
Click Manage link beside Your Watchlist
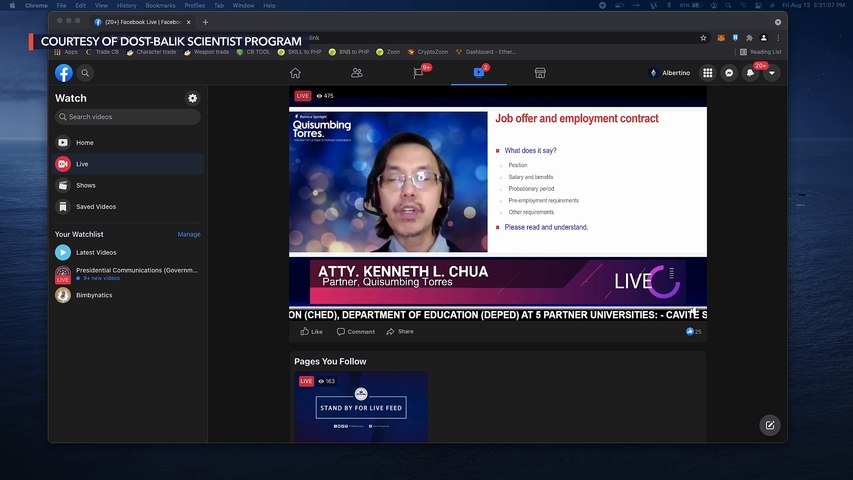pos(189,234)
